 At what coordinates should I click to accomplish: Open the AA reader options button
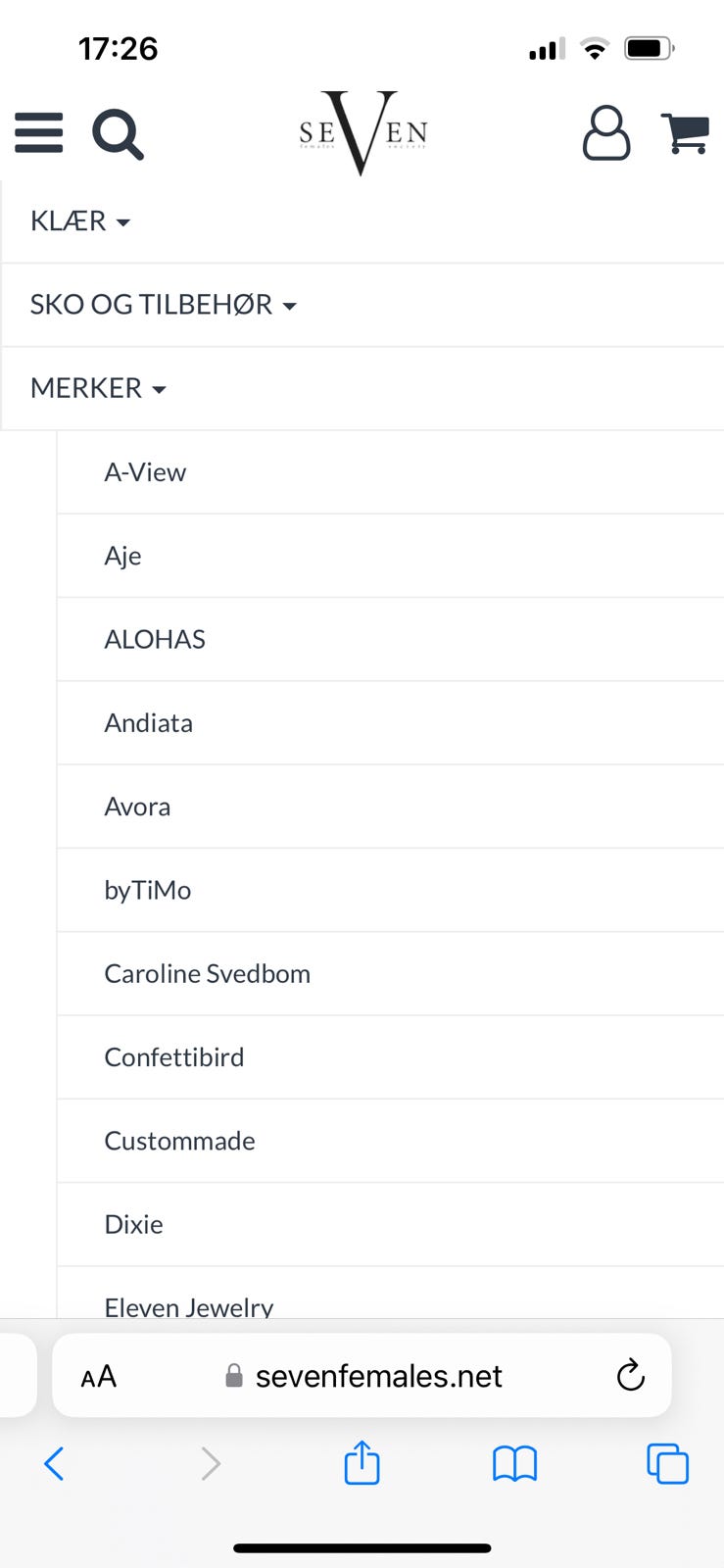pos(99,1376)
